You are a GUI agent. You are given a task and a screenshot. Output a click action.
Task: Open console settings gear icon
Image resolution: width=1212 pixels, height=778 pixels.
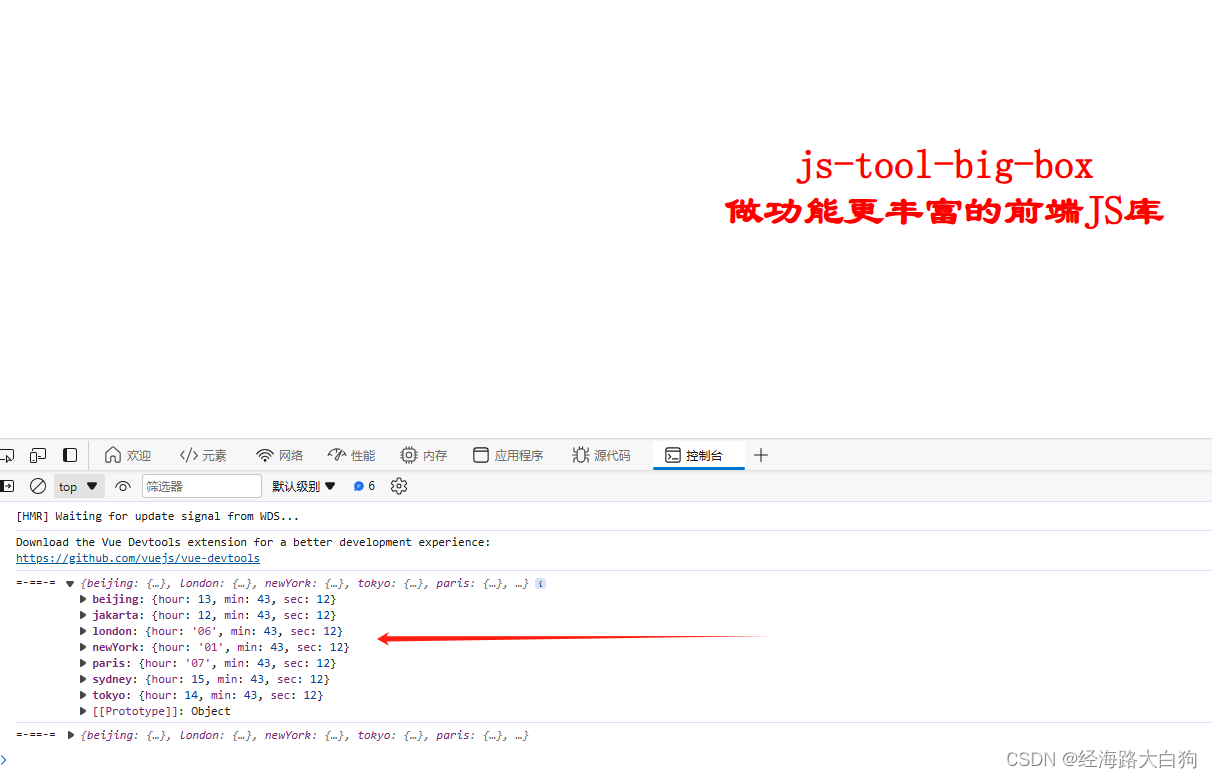(x=399, y=486)
